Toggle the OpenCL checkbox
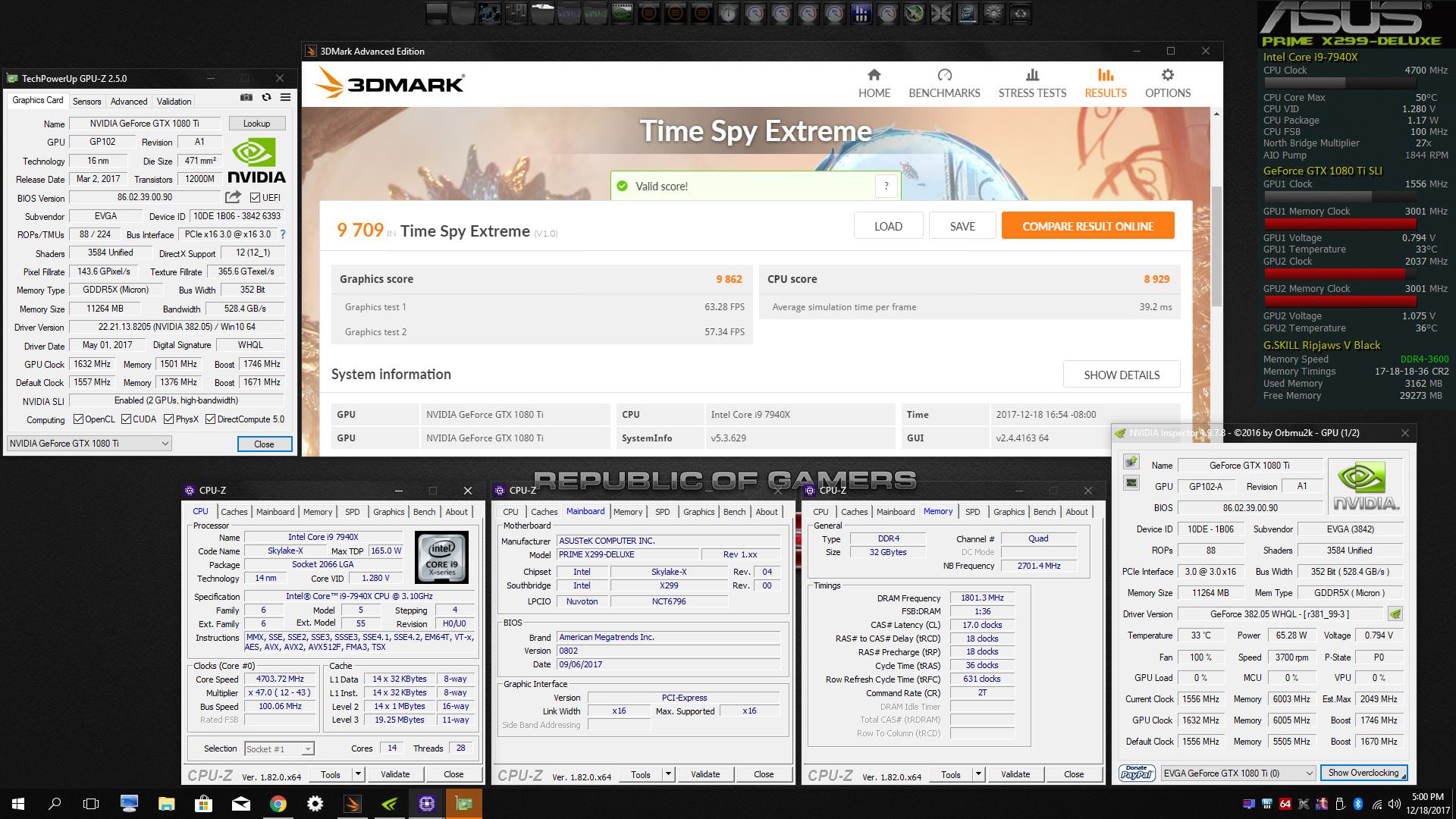This screenshot has width=1456, height=819. [x=78, y=419]
